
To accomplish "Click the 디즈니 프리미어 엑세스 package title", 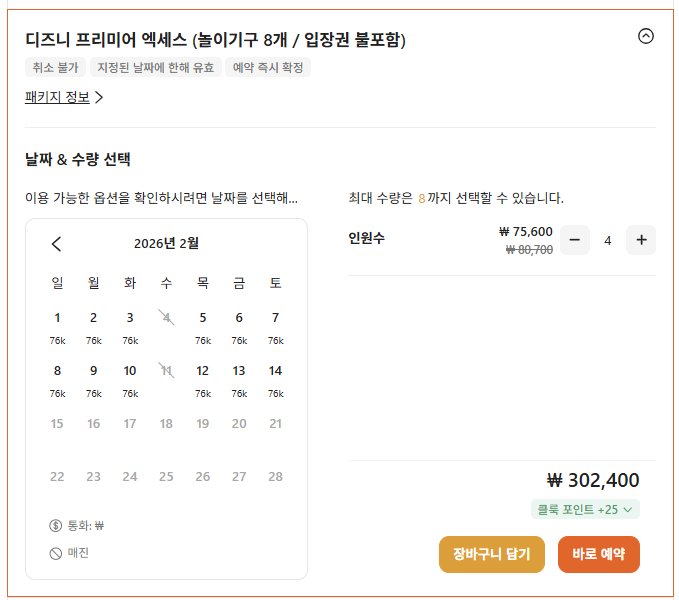I will pos(215,40).
